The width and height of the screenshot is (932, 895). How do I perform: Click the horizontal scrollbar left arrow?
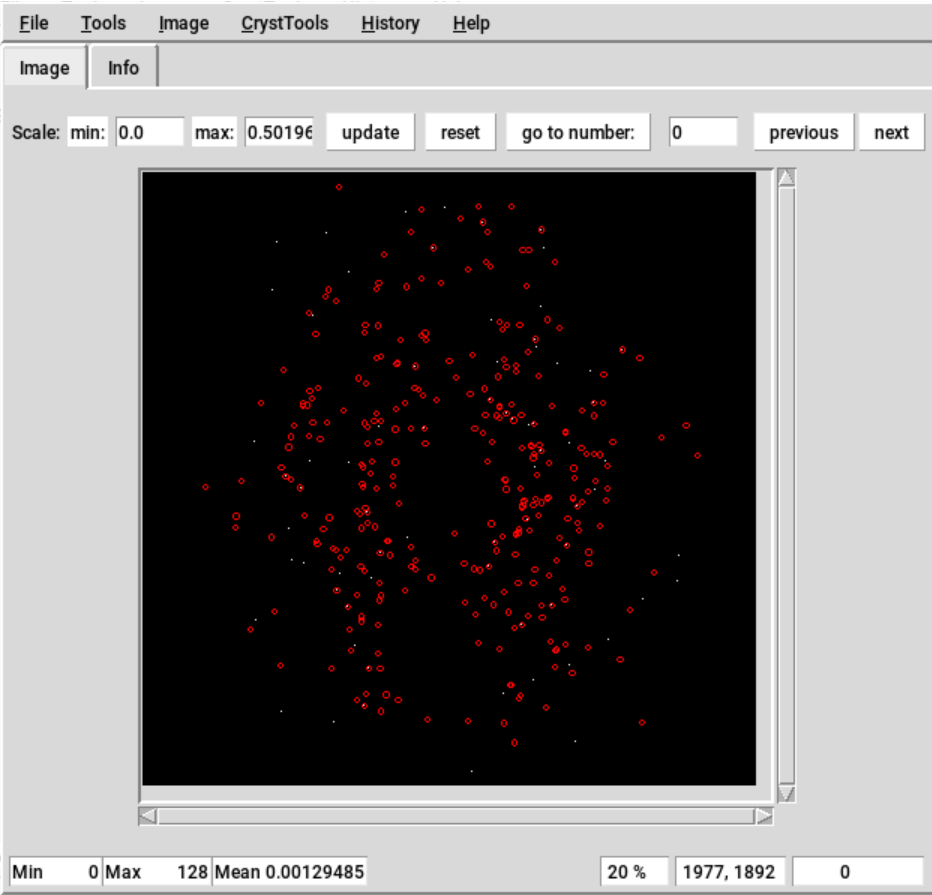click(148, 816)
